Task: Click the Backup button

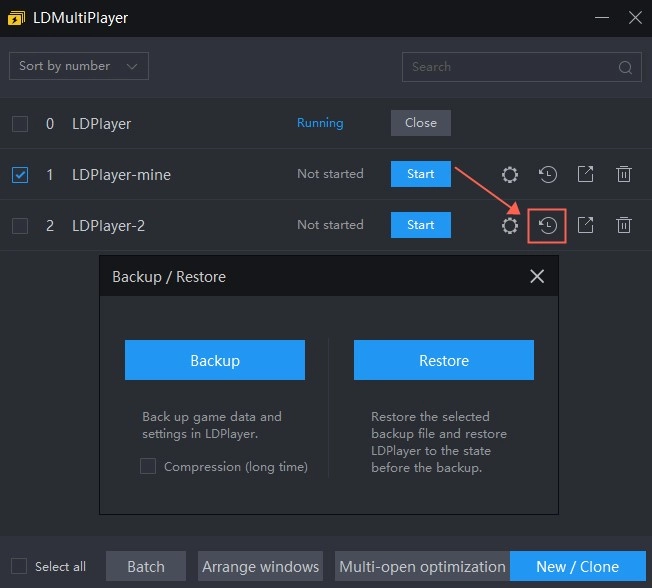Action: pyautogui.click(x=215, y=360)
